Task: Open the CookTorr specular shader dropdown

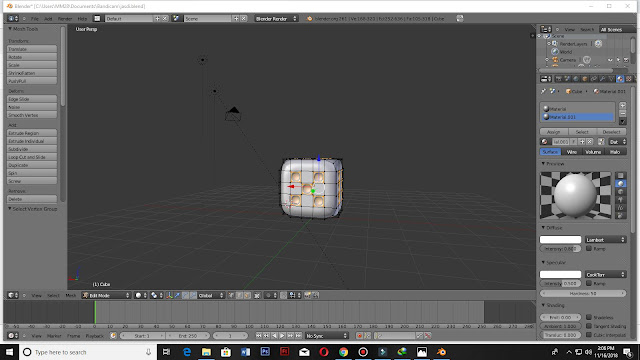Action: pos(606,274)
